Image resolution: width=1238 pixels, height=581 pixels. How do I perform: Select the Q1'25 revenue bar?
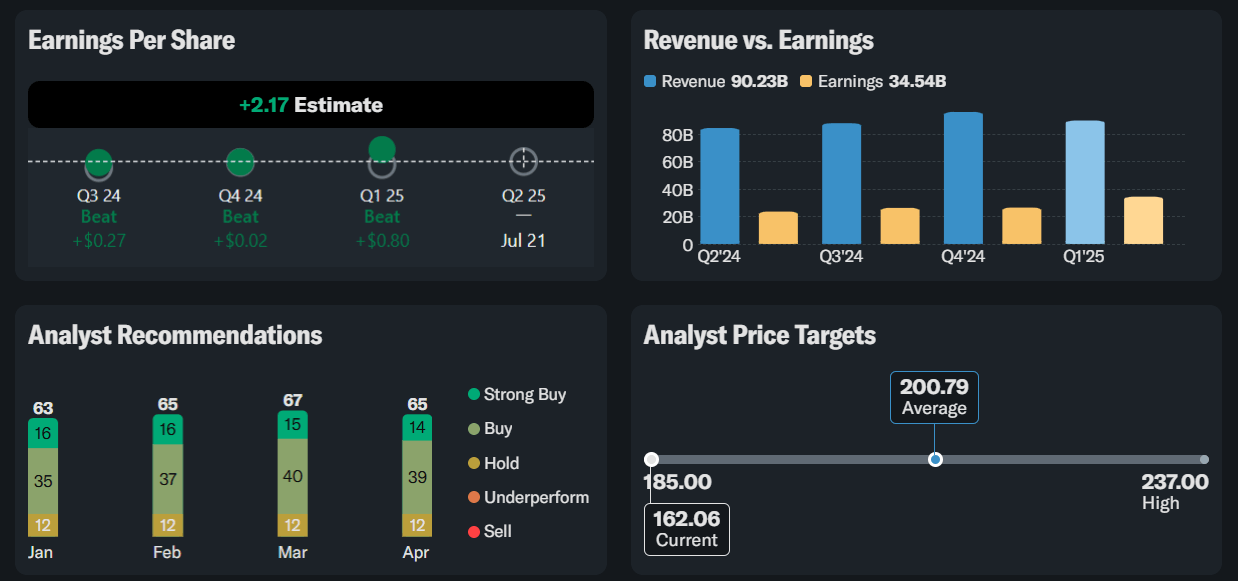click(x=1085, y=183)
